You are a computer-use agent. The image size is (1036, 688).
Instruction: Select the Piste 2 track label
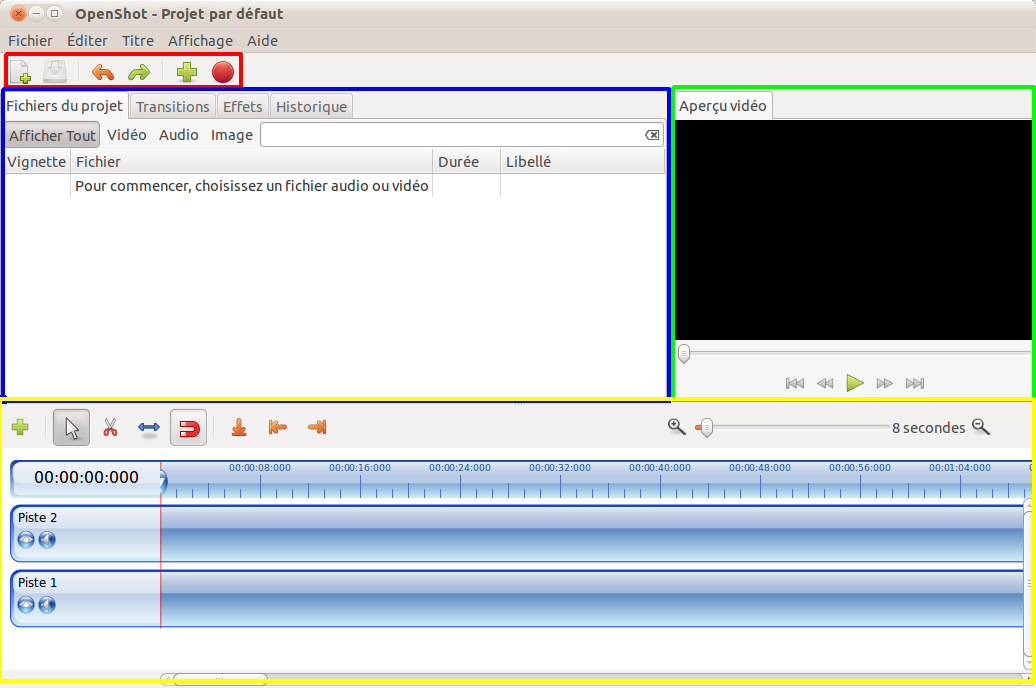click(38, 517)
